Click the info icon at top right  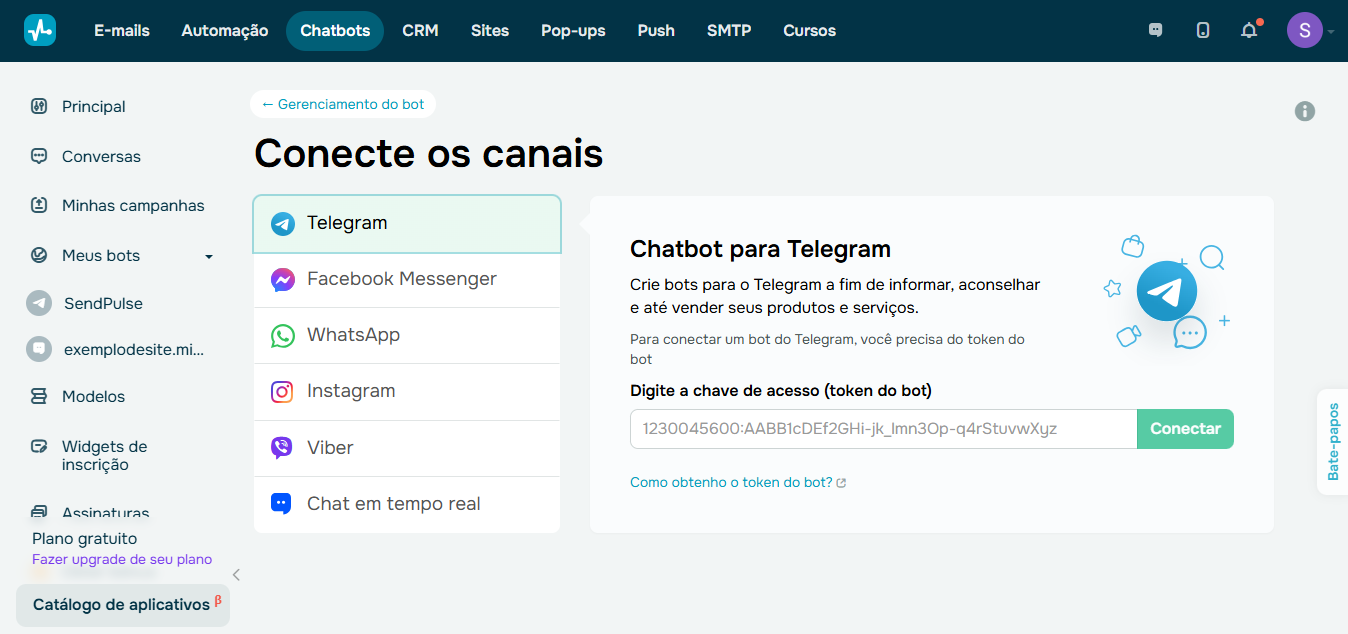coord(1305,111)
